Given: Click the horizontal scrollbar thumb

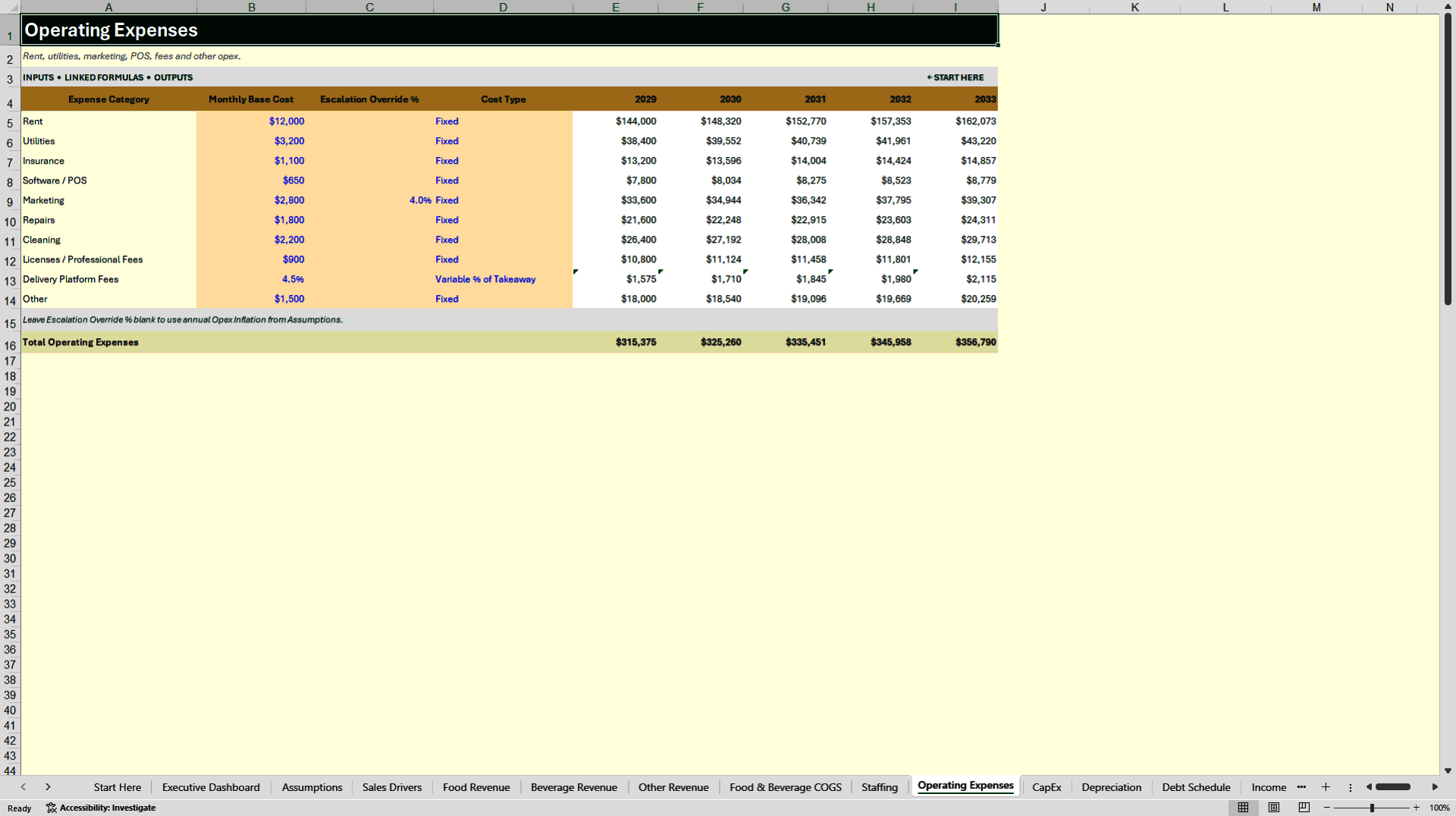Looking at the screenshot, I should pos(1393,787).
